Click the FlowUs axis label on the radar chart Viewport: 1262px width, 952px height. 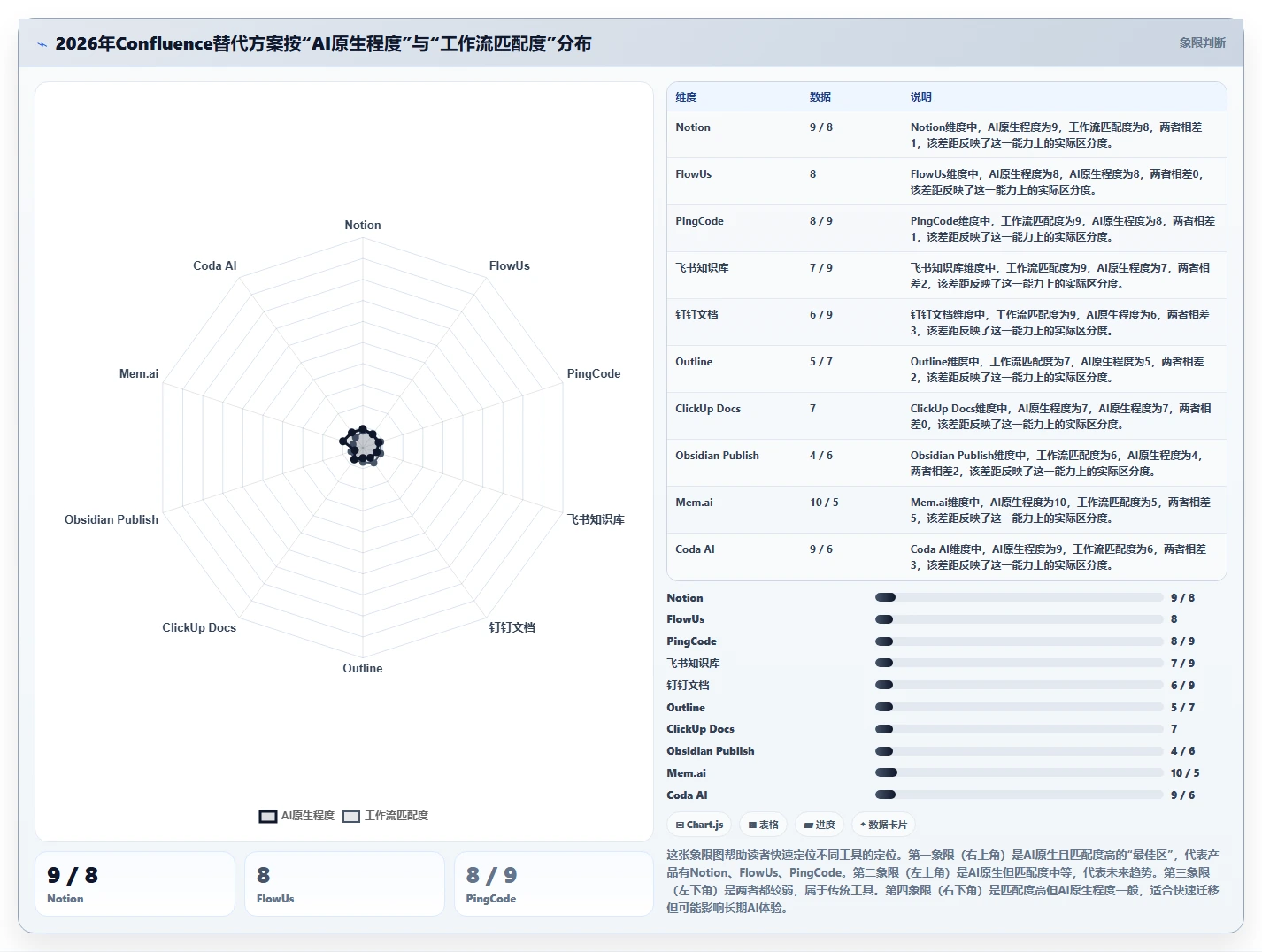510,266
